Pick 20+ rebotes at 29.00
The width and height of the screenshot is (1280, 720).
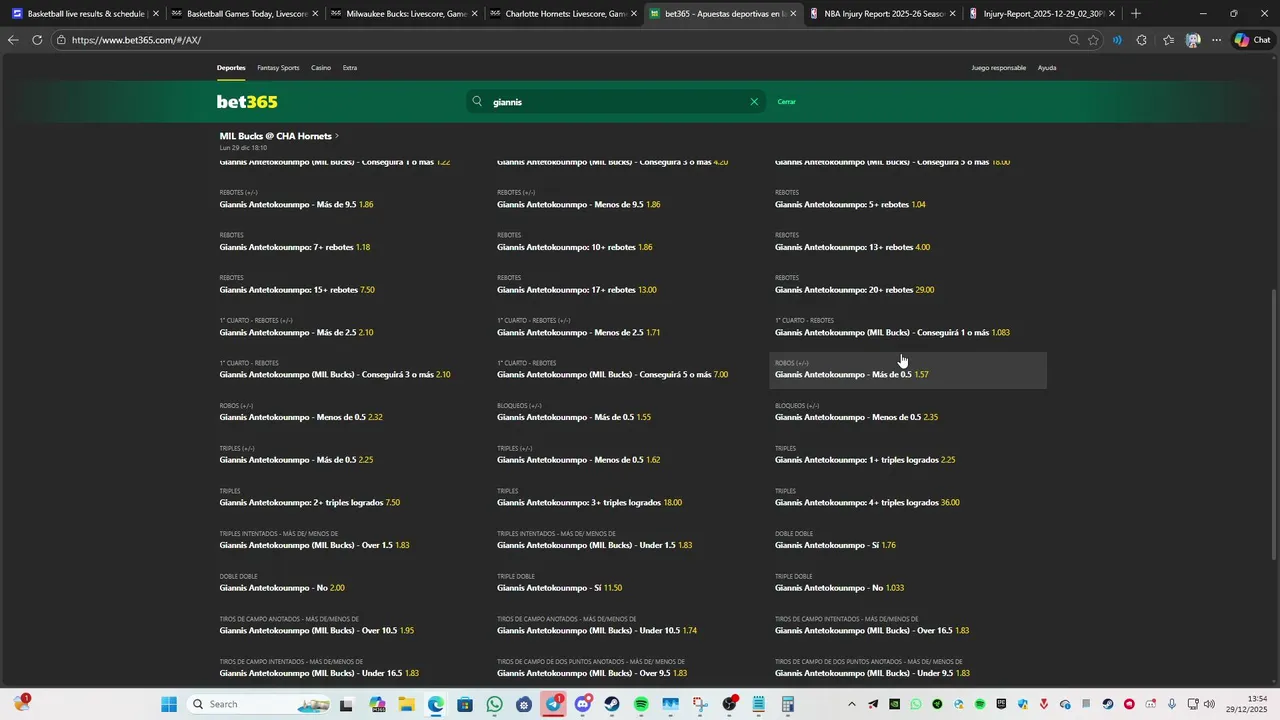[854, 290]
